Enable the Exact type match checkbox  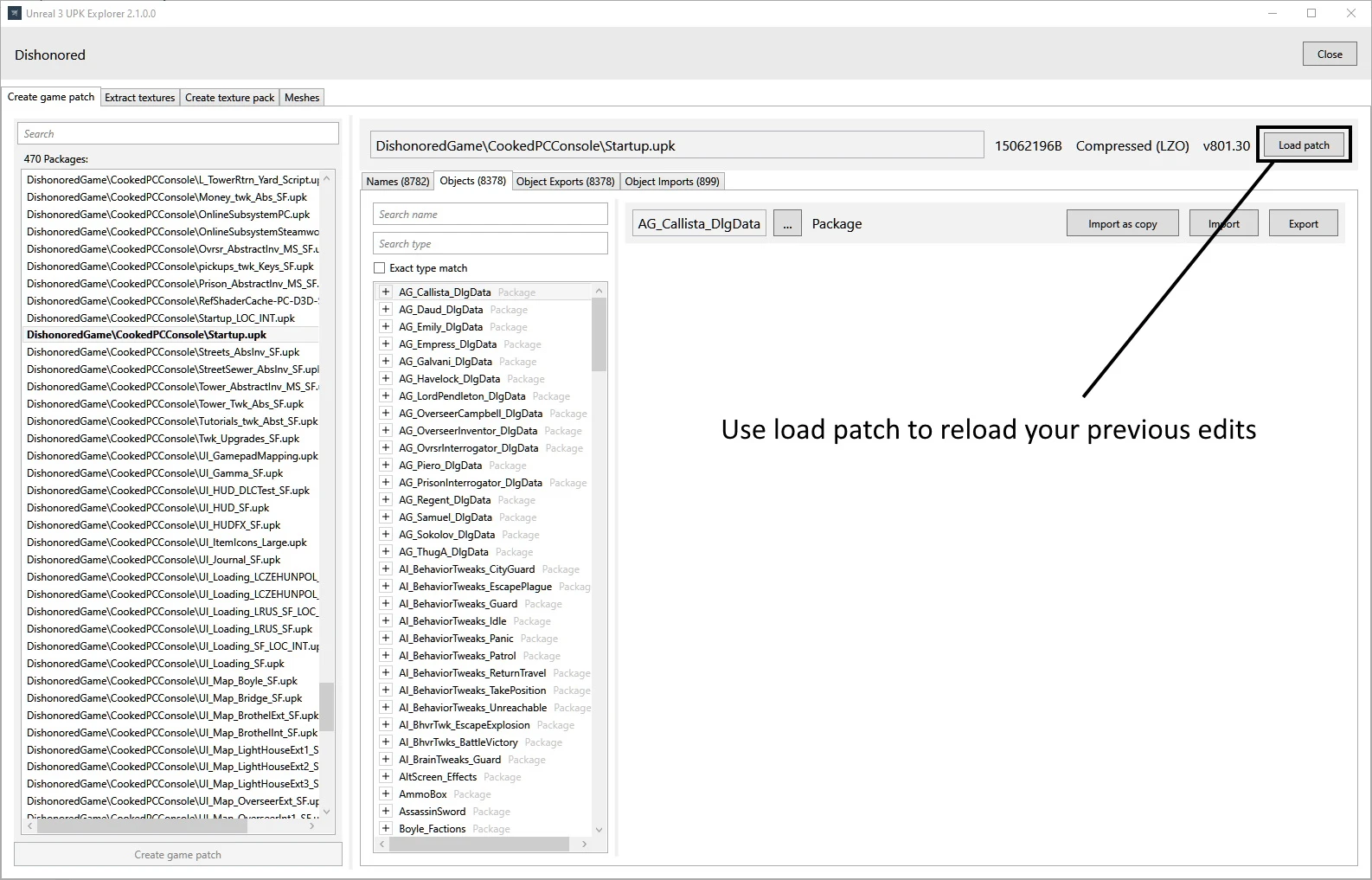pyautogui.click(x=380, y=268)
